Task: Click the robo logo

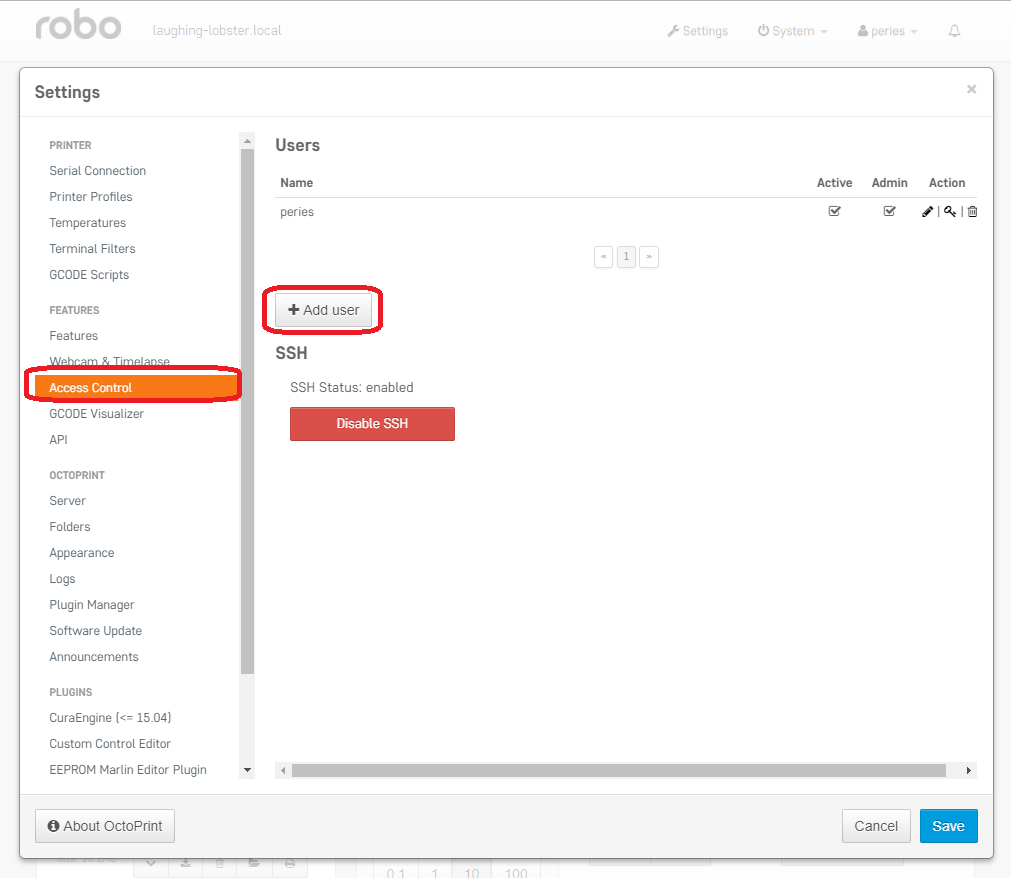Action: (x=77, y=25)
